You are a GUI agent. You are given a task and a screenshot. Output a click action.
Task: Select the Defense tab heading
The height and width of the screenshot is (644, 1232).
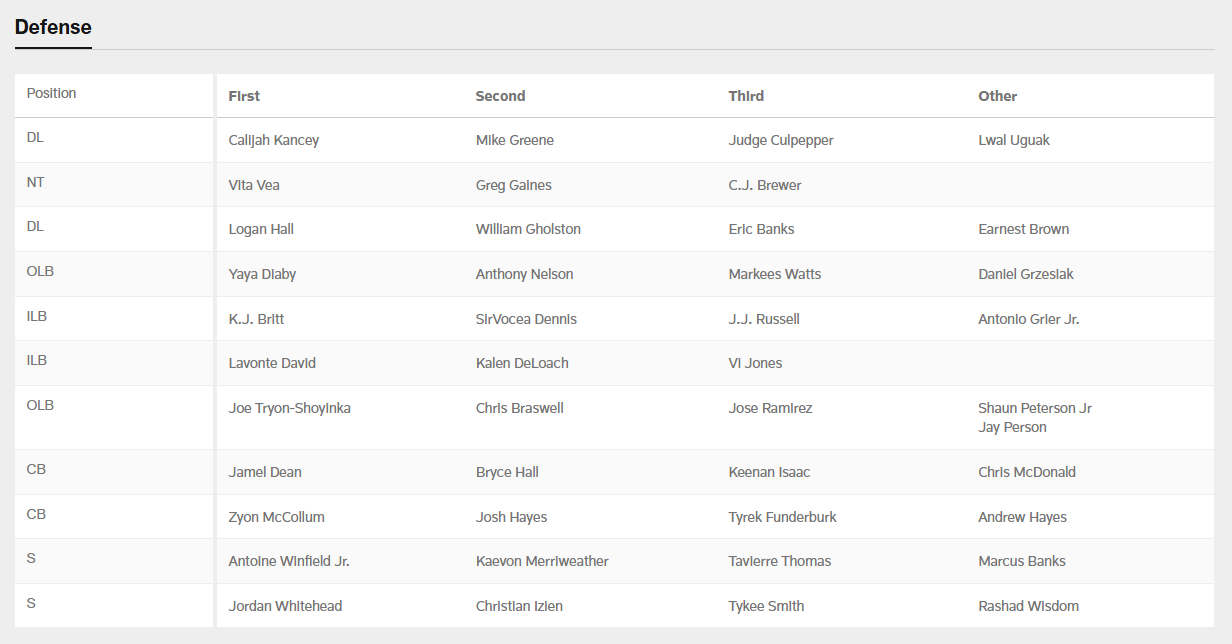(53, 27)
